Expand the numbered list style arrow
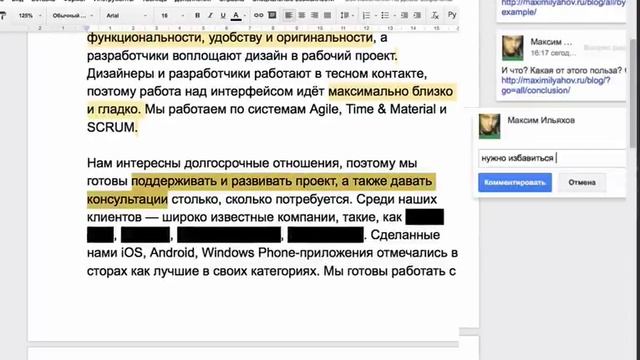Screen dimensions: 640x360 point(376,16)
